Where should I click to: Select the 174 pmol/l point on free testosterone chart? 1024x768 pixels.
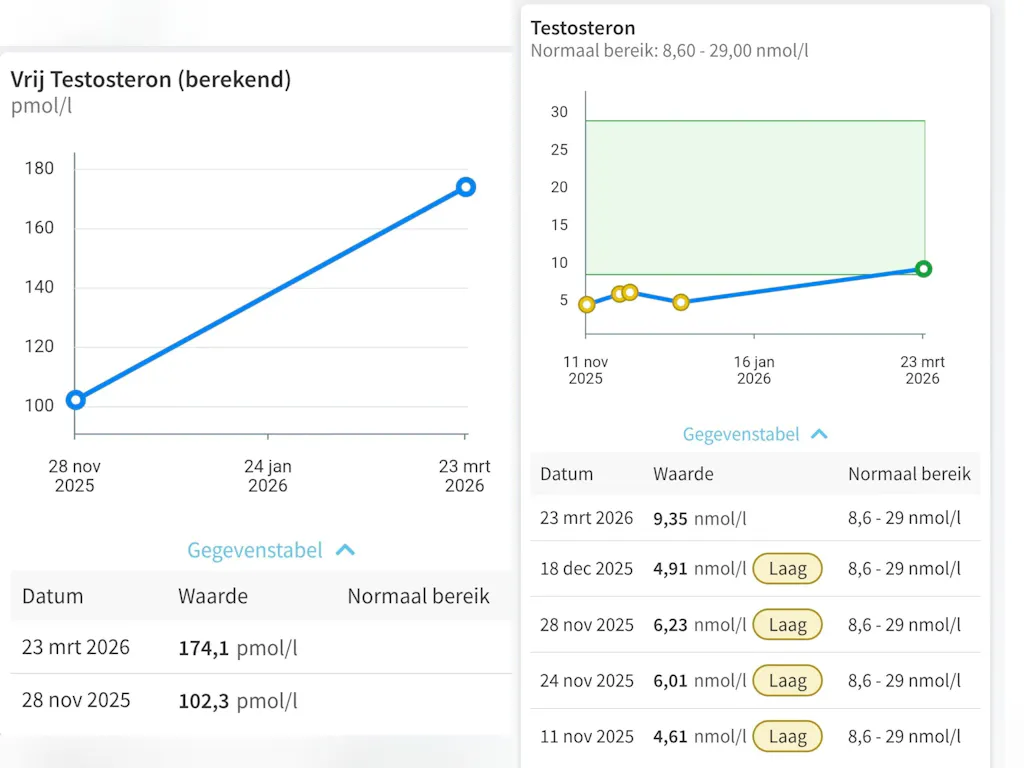tap(465, 187)
